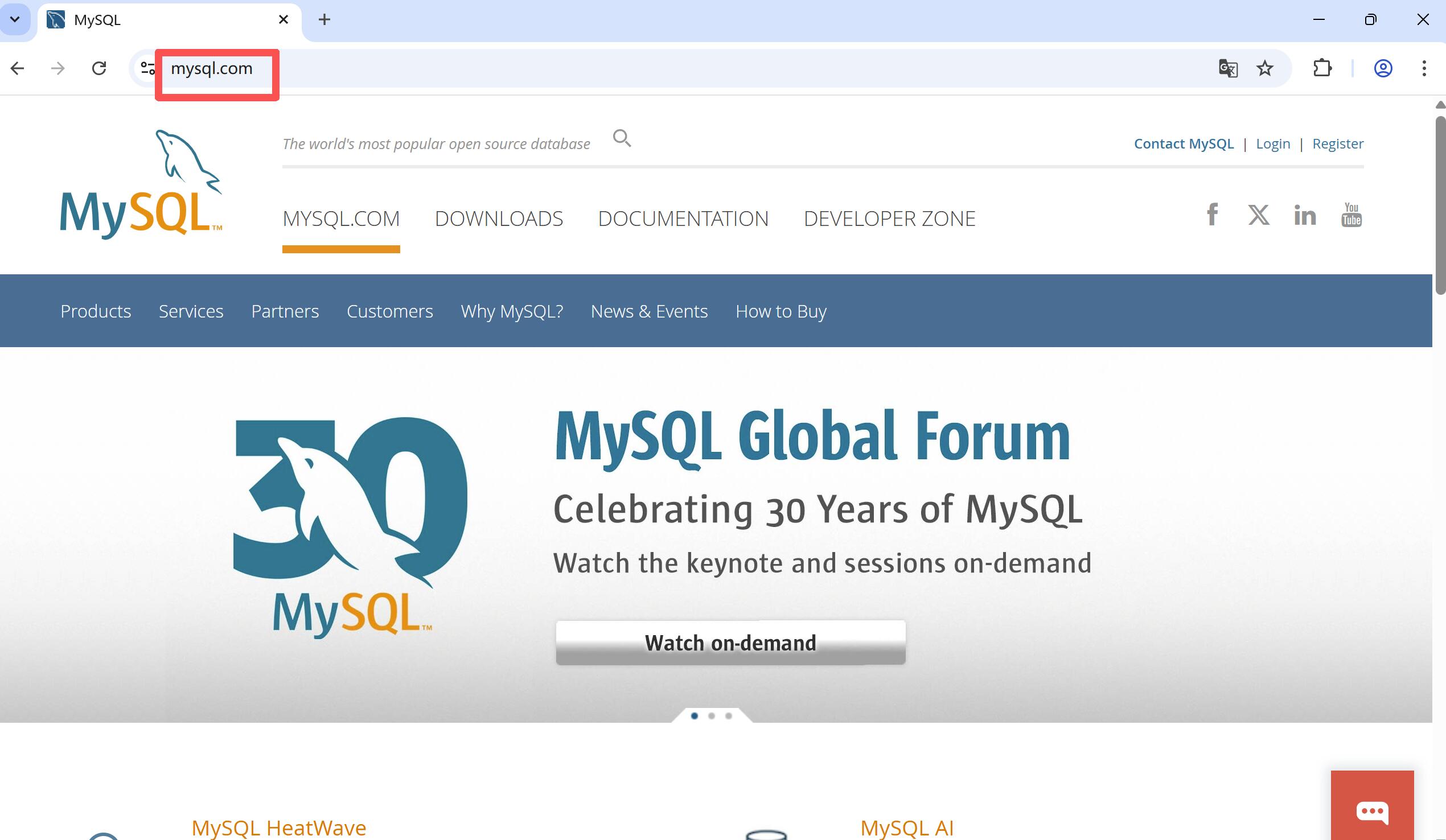
Task: Open the How to Buy menu
Action: [x=781, y=311]
